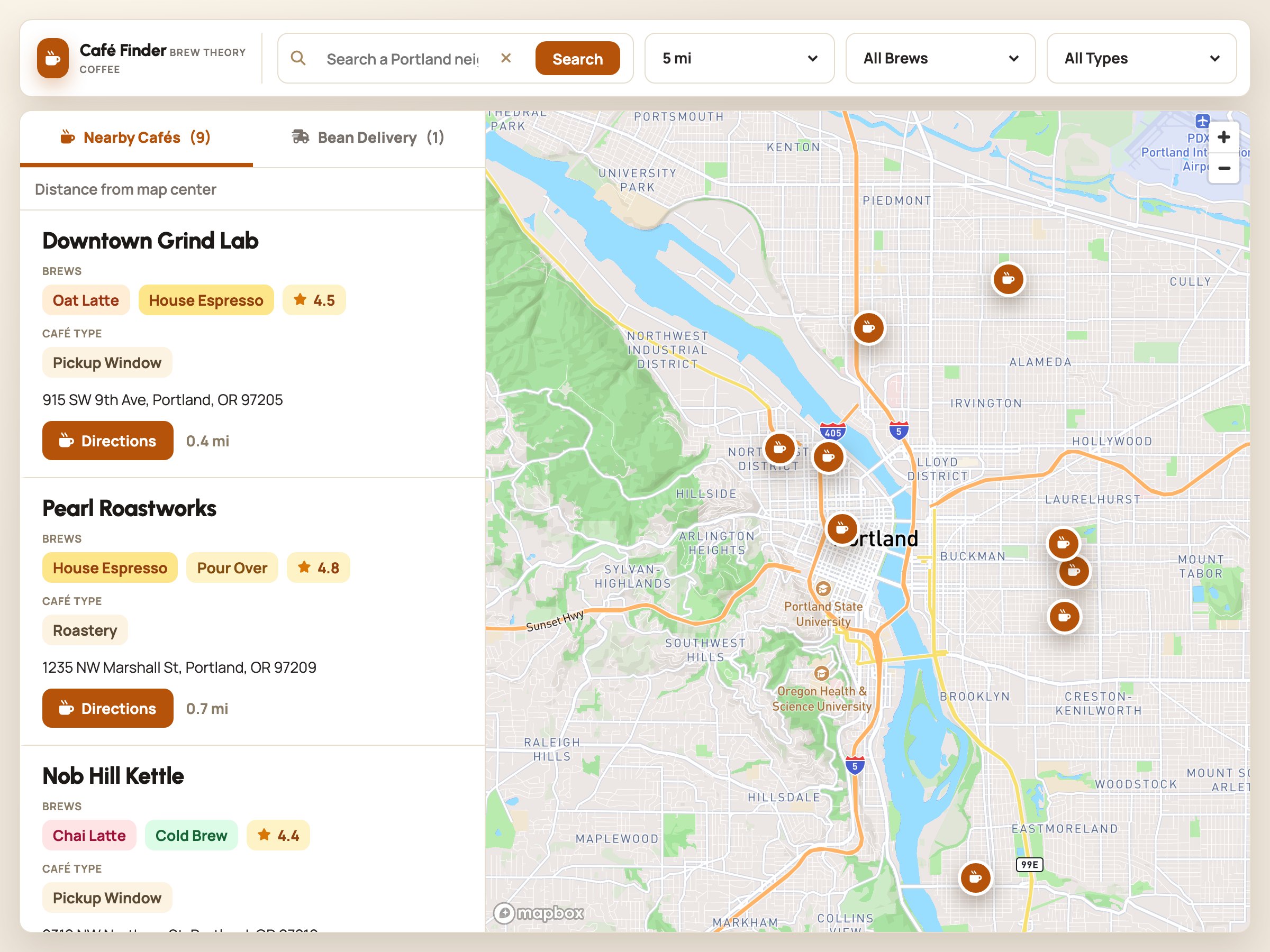Zoom in on the map

[x=1223, y=137]
